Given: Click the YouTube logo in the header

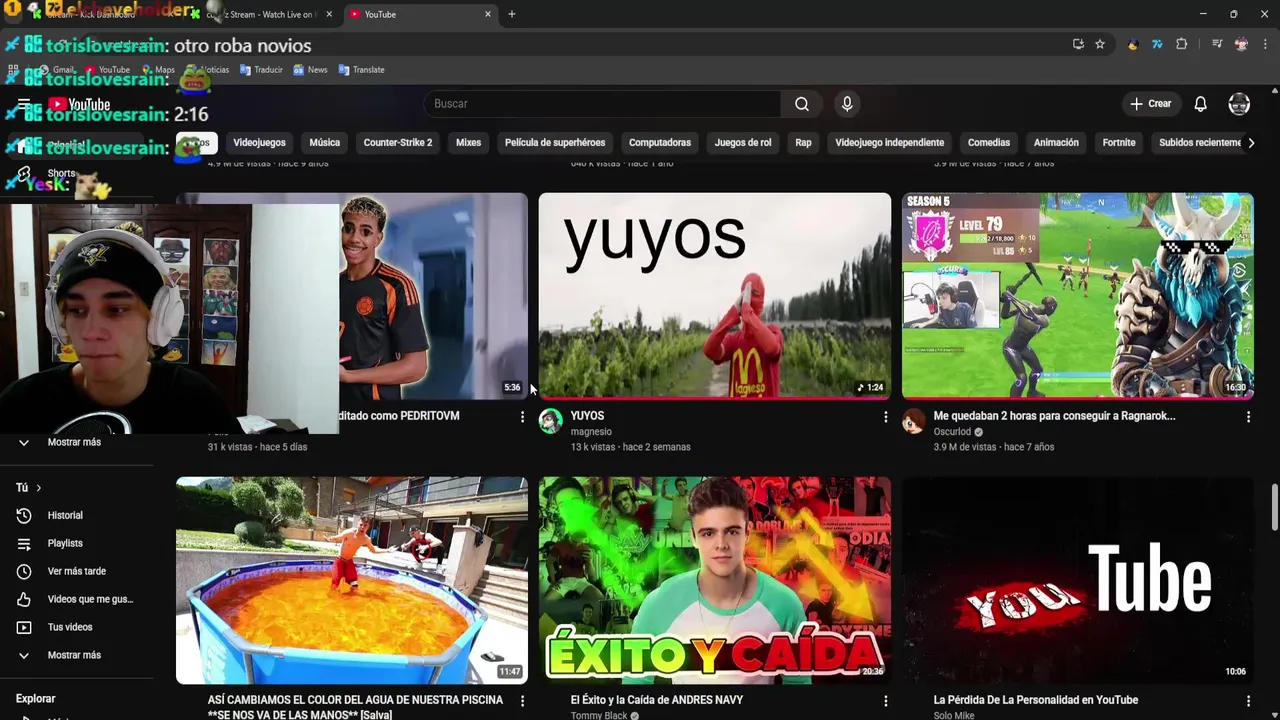Looking at the screenshot, I should pyautogui.click(x=78, y=104).
